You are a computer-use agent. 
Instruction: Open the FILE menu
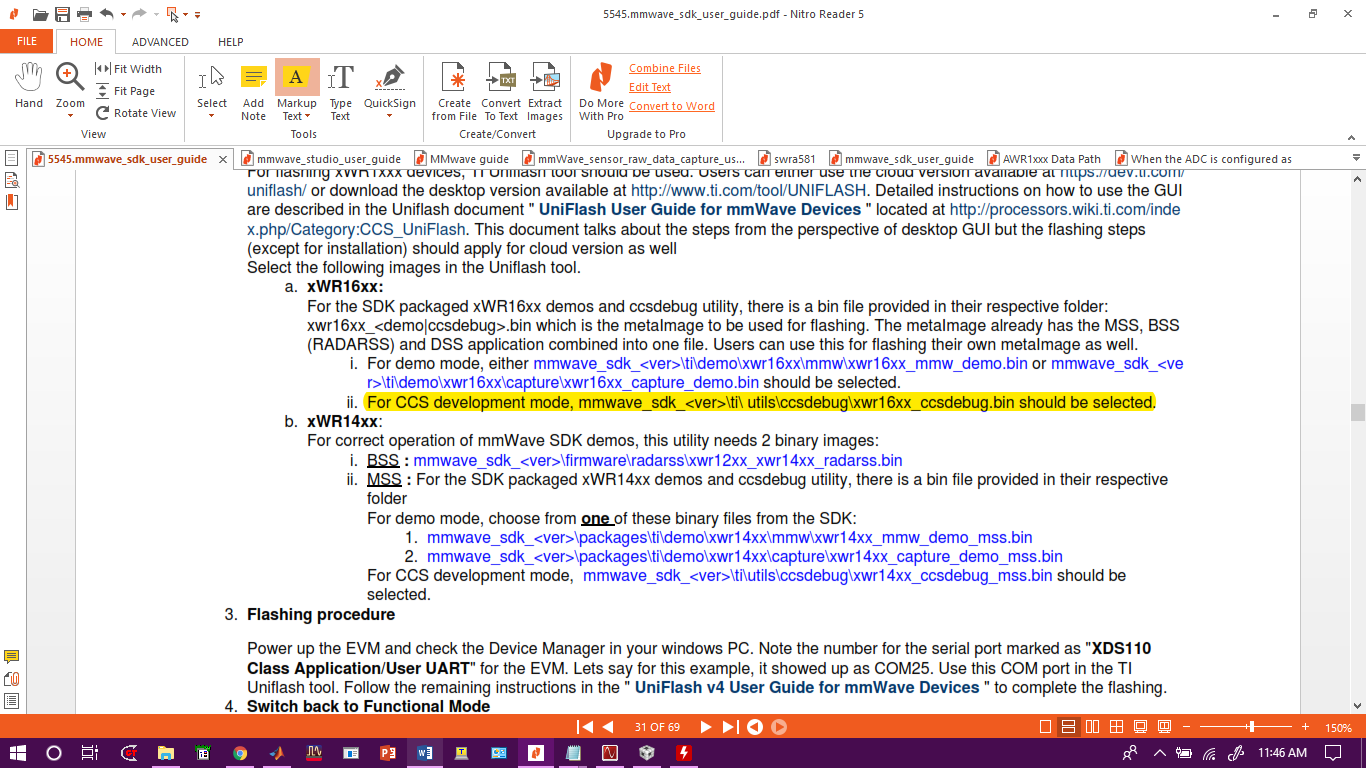pos(27,41)
